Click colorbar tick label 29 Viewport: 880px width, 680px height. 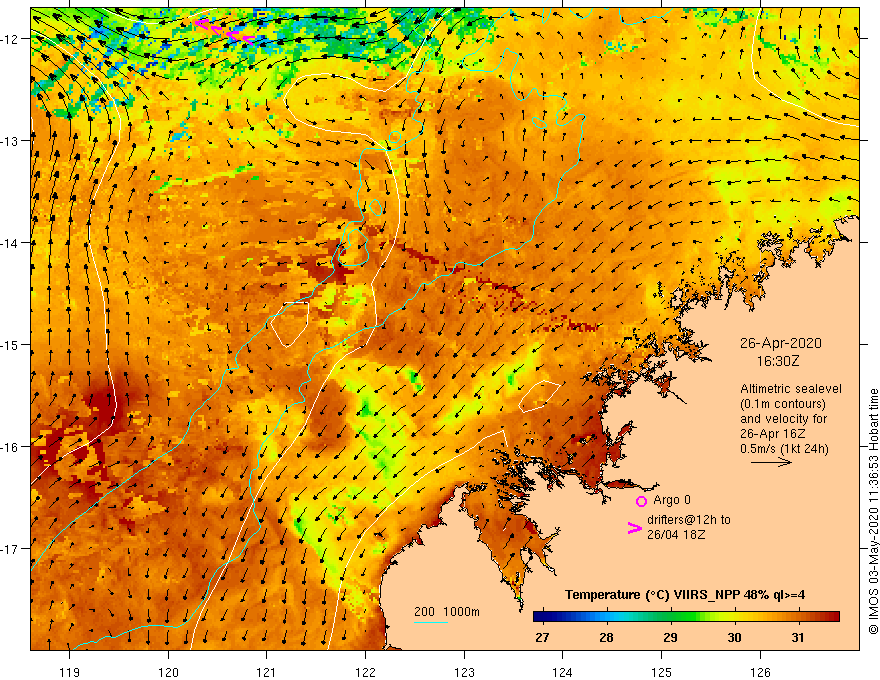tap(670, 637)
